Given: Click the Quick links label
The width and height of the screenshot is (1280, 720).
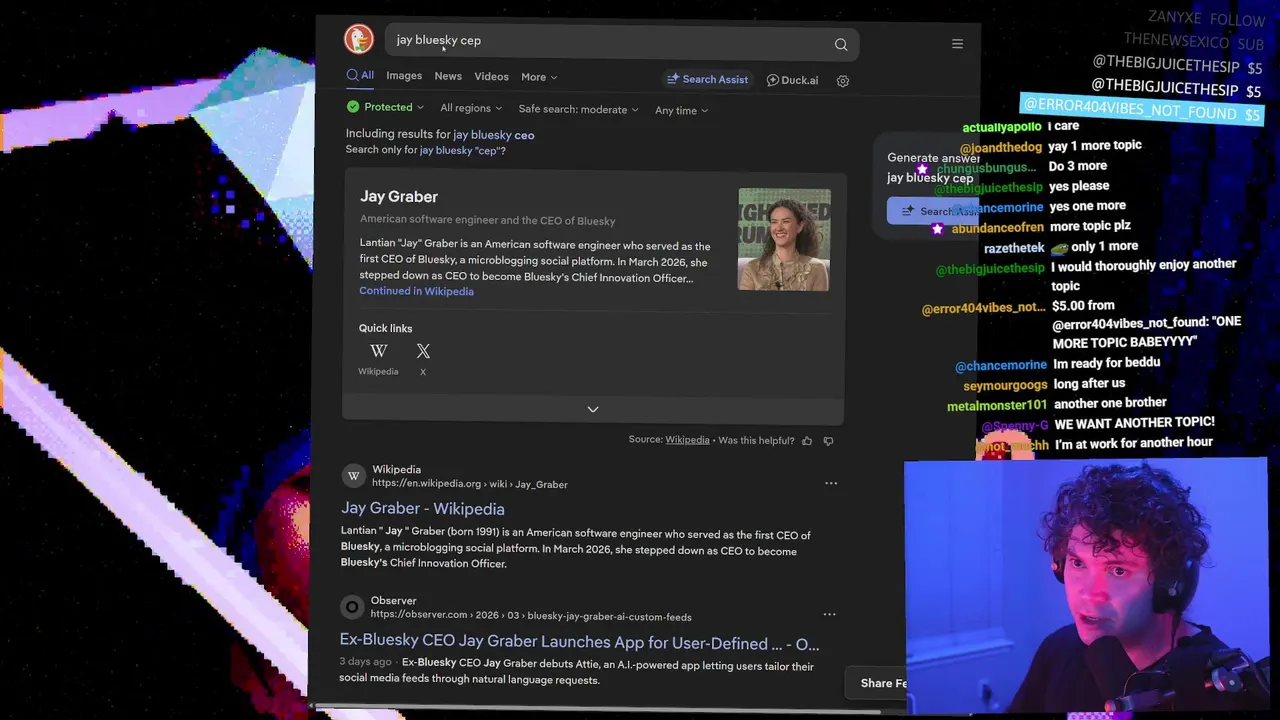Looking at the screenshot, I should [x=385, y=328].
